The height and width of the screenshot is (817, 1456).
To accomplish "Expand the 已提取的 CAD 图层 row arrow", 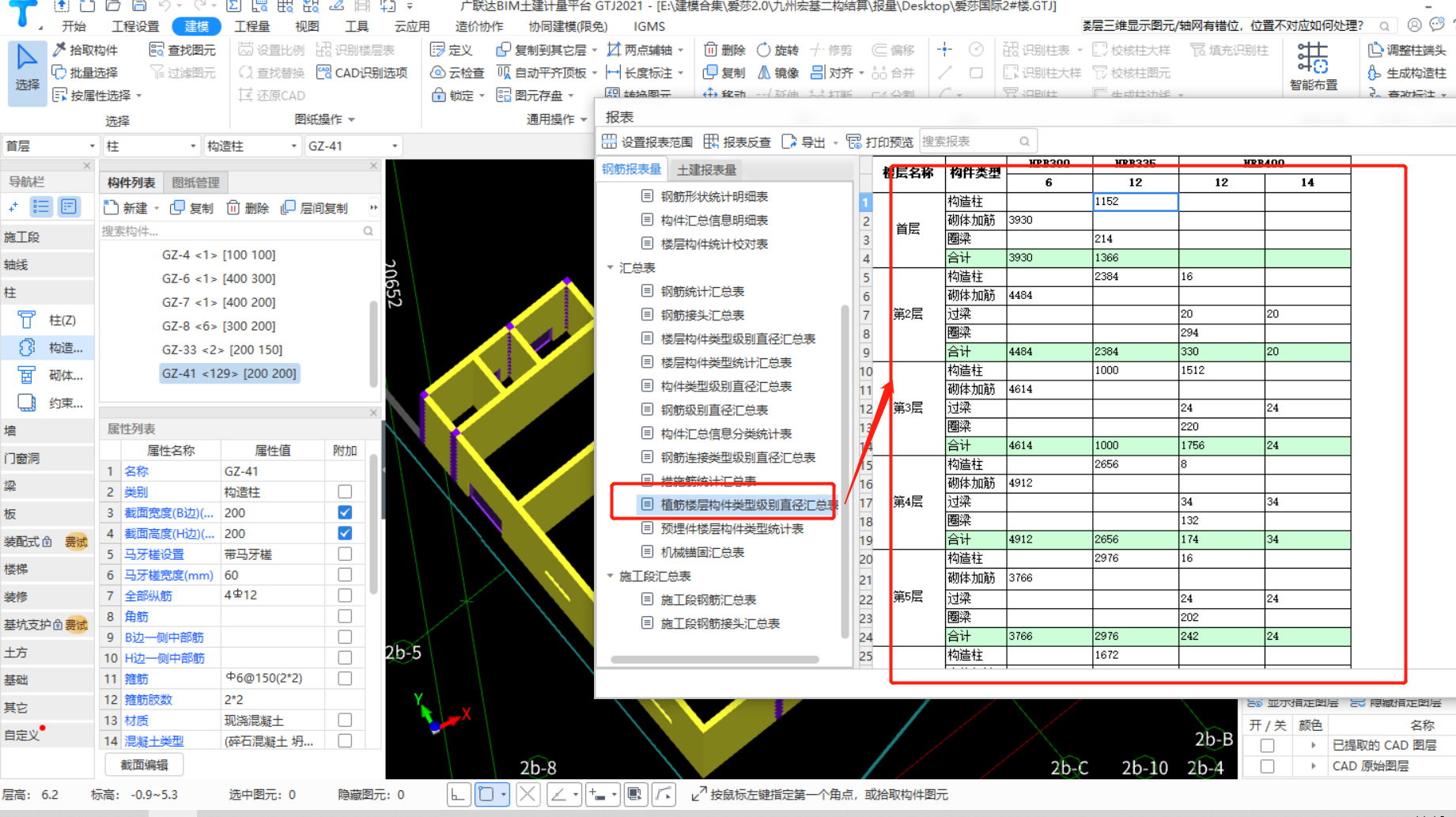I will coord(1314,746).
